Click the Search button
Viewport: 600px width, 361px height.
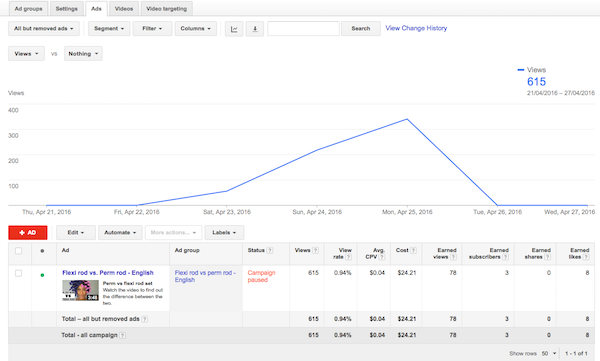tap(361, 29)
